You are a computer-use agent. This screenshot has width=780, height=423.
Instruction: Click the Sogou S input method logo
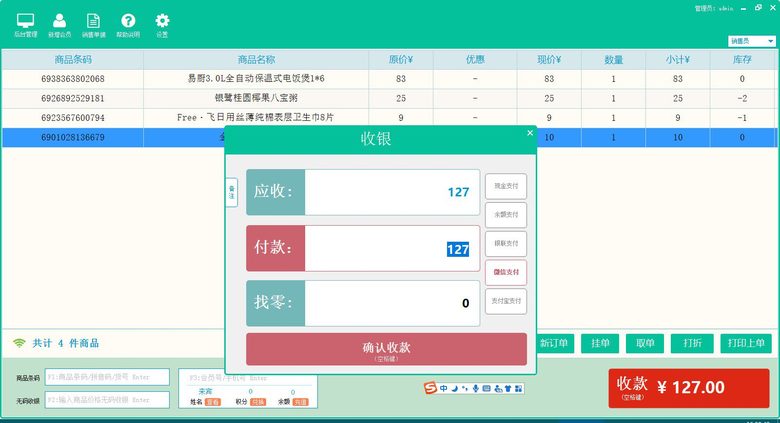point(430,388)
